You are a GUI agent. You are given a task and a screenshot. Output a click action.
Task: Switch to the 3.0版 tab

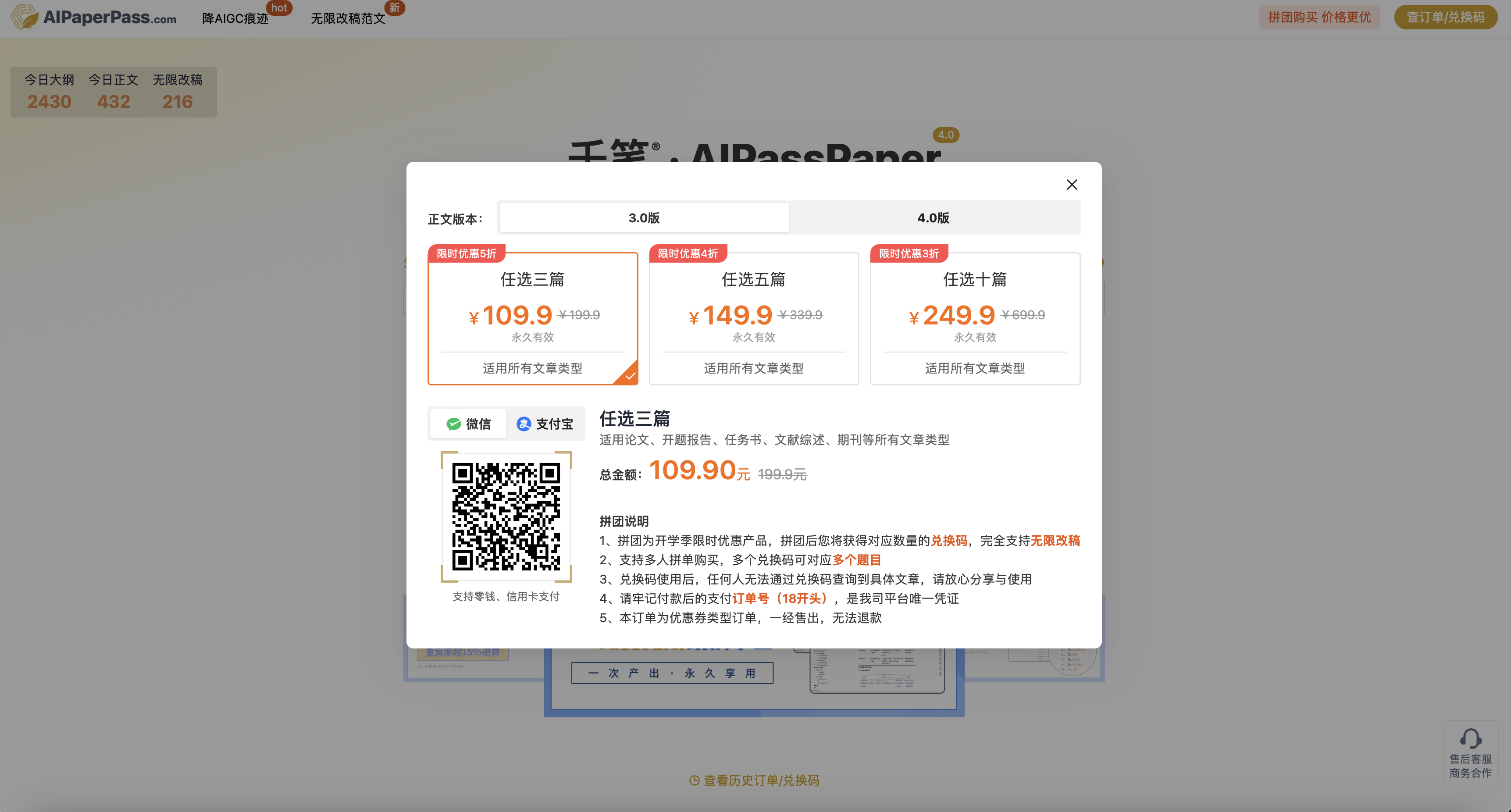643,217
